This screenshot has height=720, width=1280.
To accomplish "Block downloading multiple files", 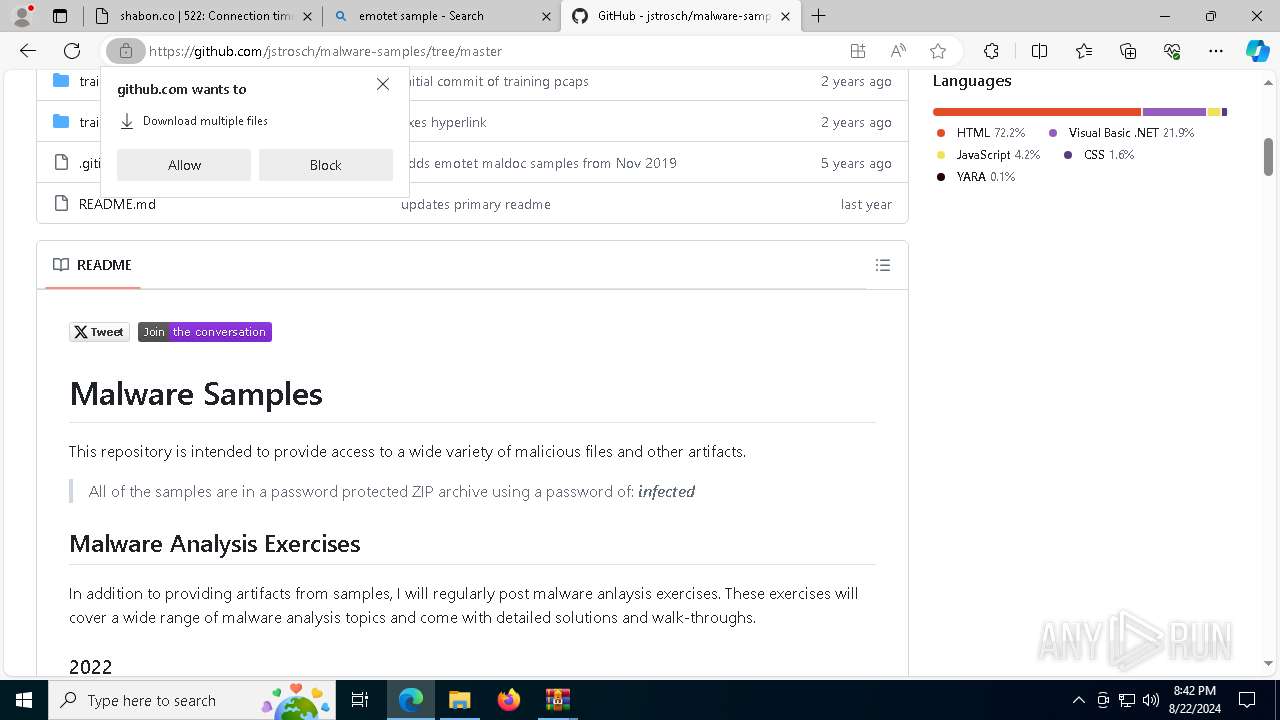I will click(x=326, y=165).
